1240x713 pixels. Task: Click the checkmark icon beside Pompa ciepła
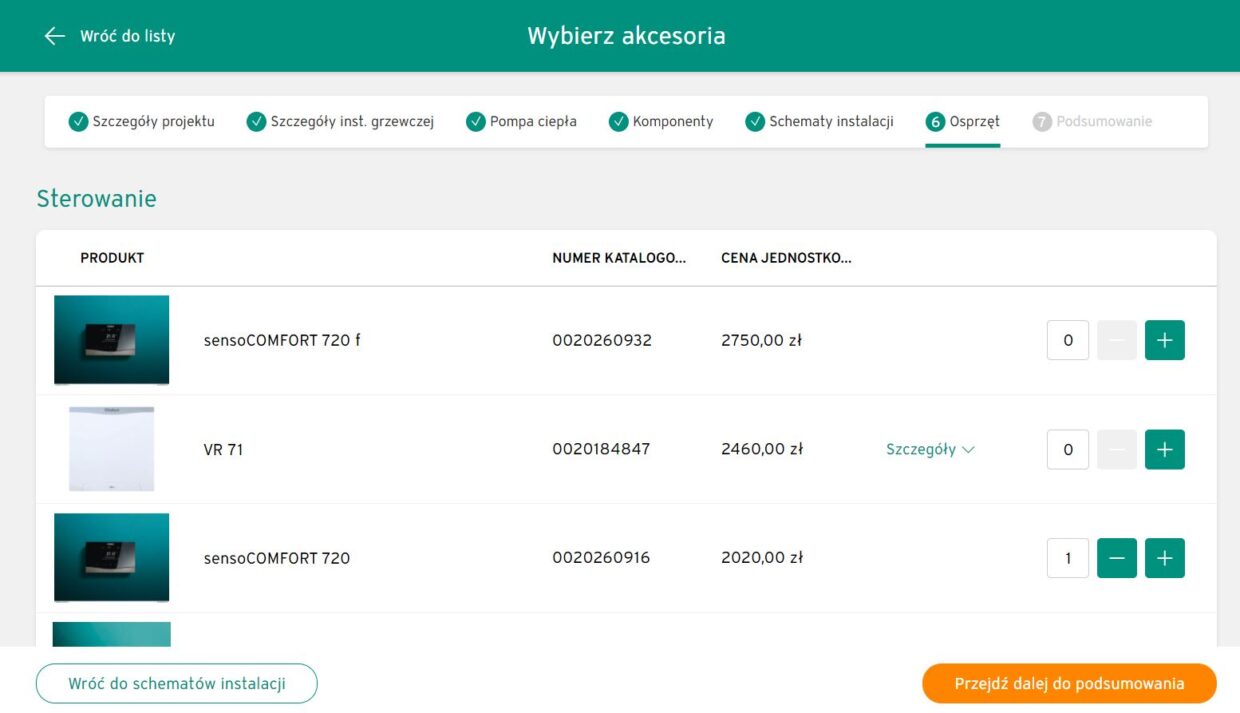click(475, 122)
